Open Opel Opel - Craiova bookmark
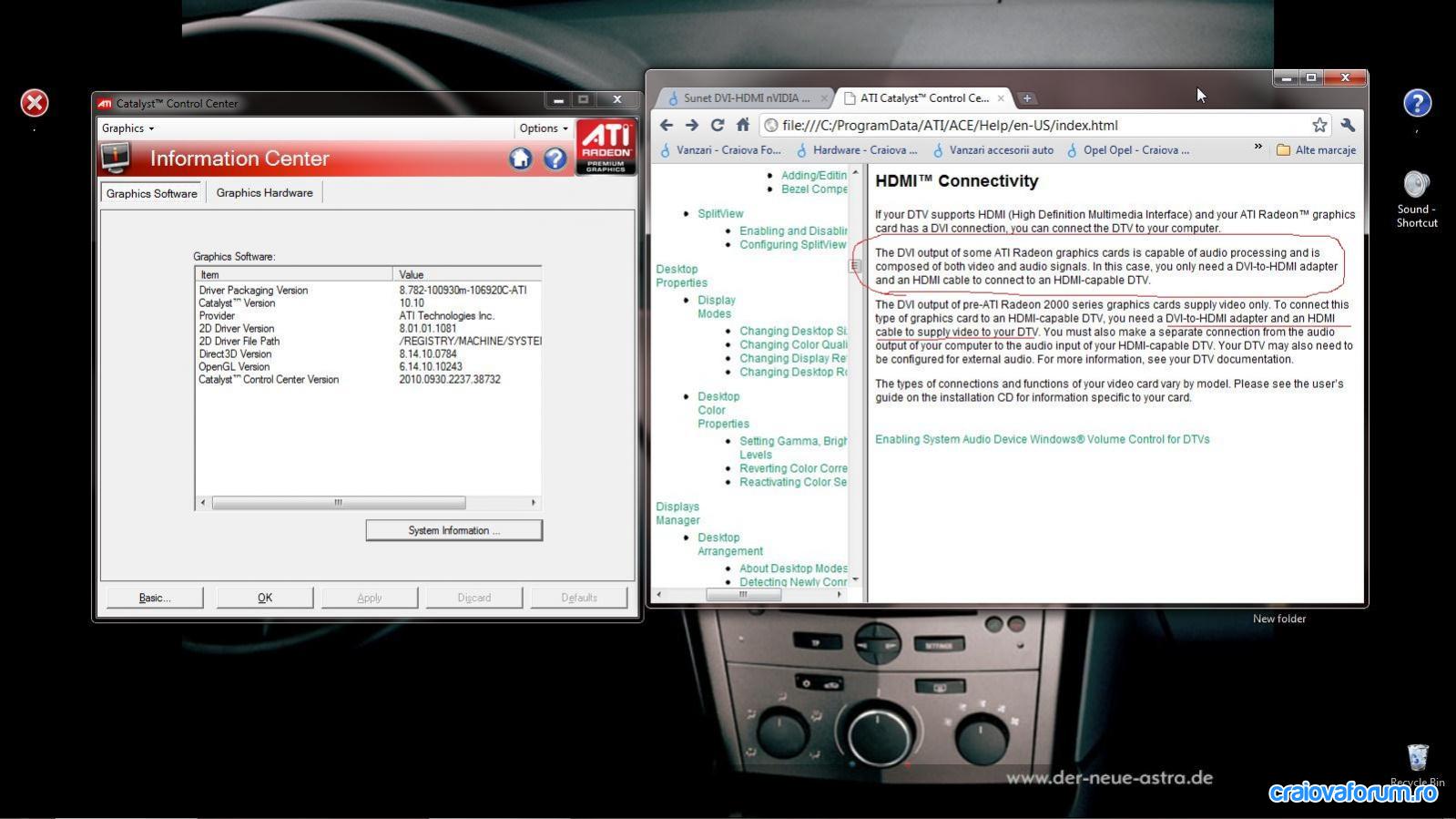Screen dimensions: 1456x819 click(x=1128, y=150)
